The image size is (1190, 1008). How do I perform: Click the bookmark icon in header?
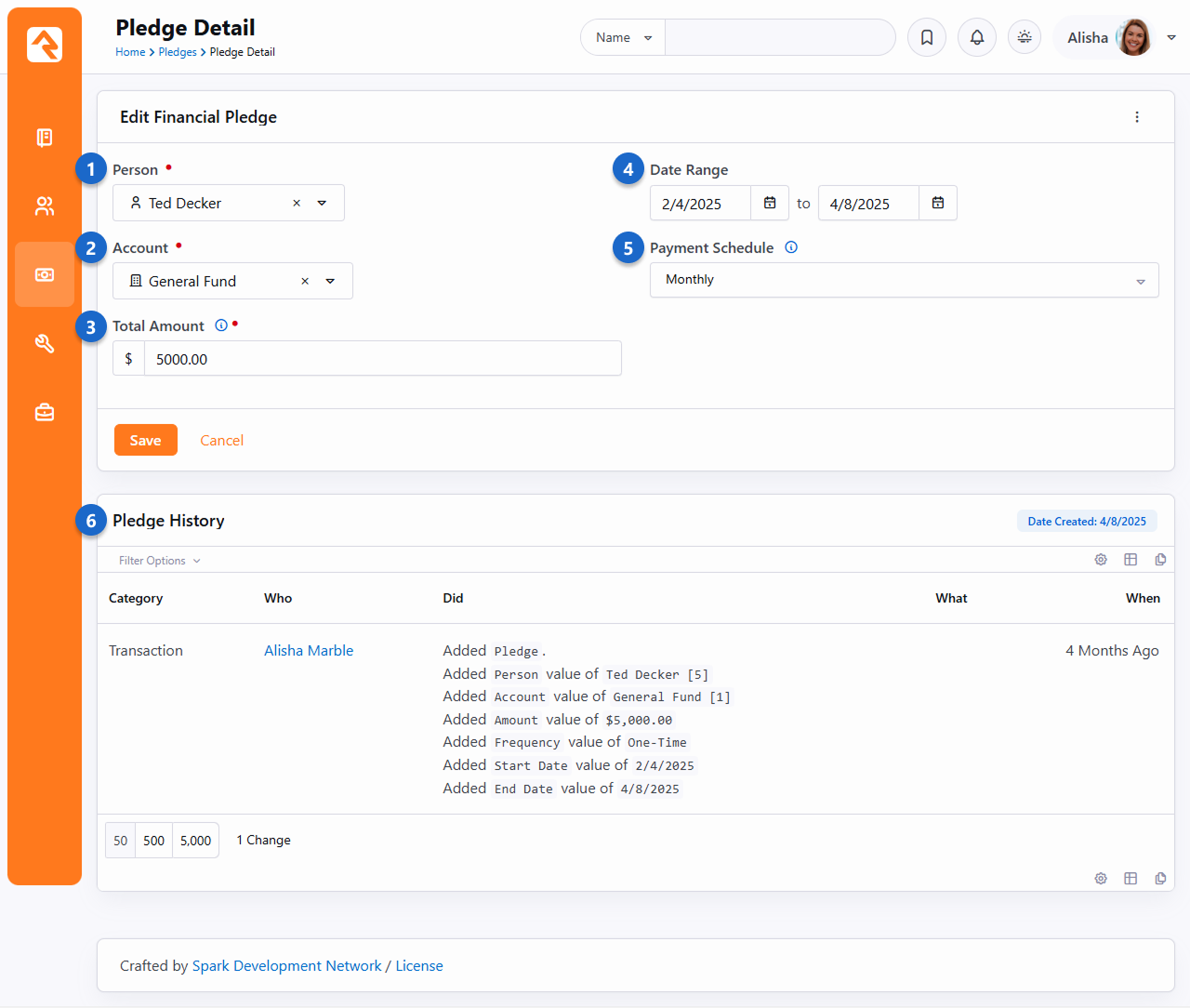(x=927, y=38)
